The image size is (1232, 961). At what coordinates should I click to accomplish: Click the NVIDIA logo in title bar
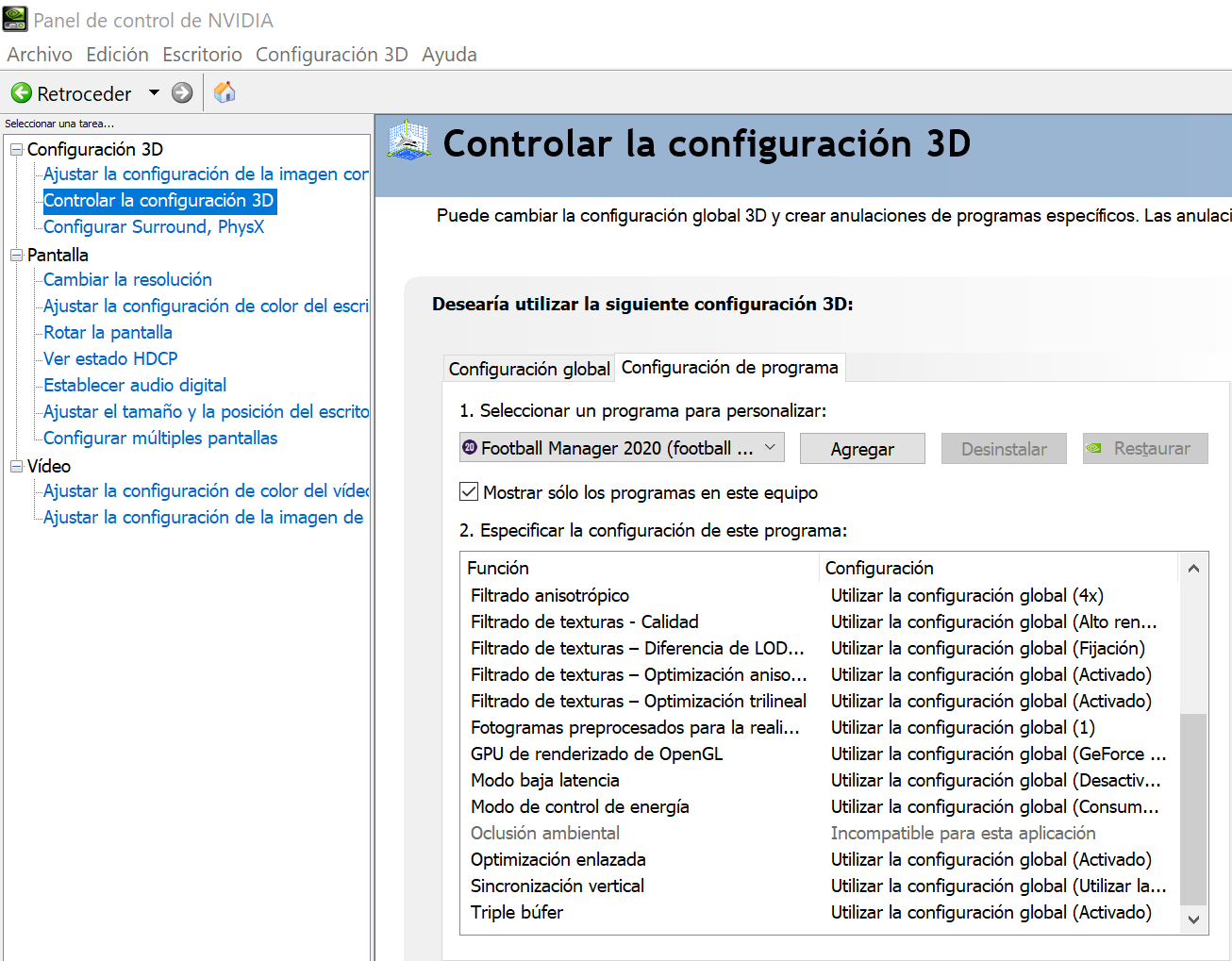click(15, 19)
